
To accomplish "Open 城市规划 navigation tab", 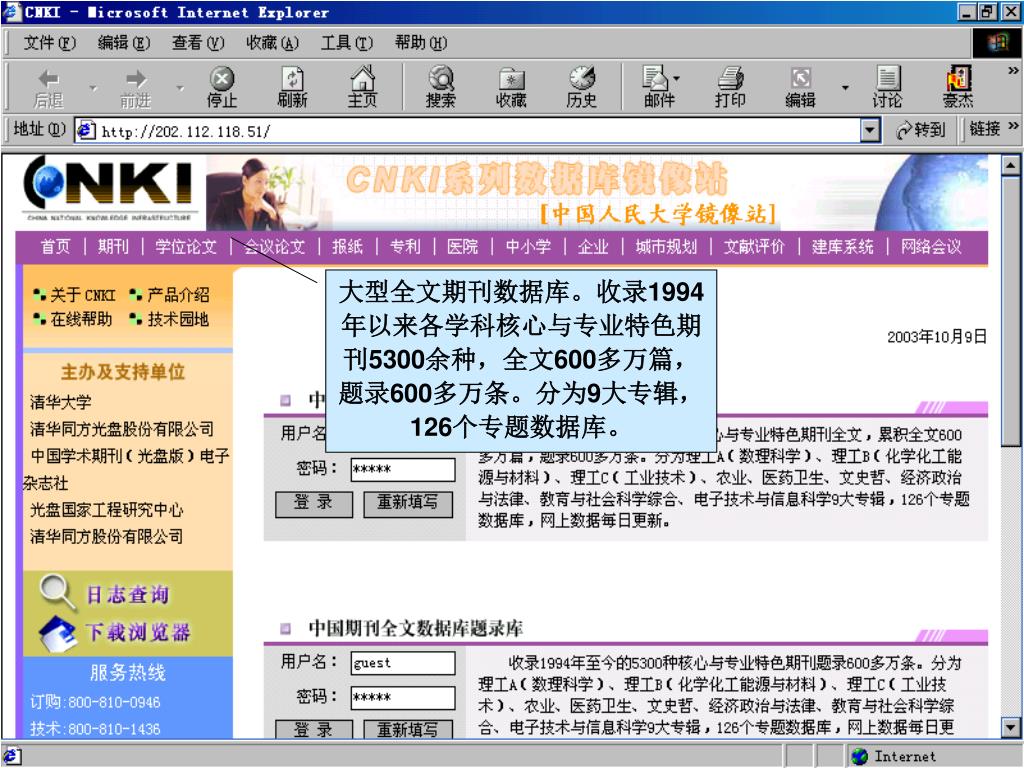I will tap(666, 246).
